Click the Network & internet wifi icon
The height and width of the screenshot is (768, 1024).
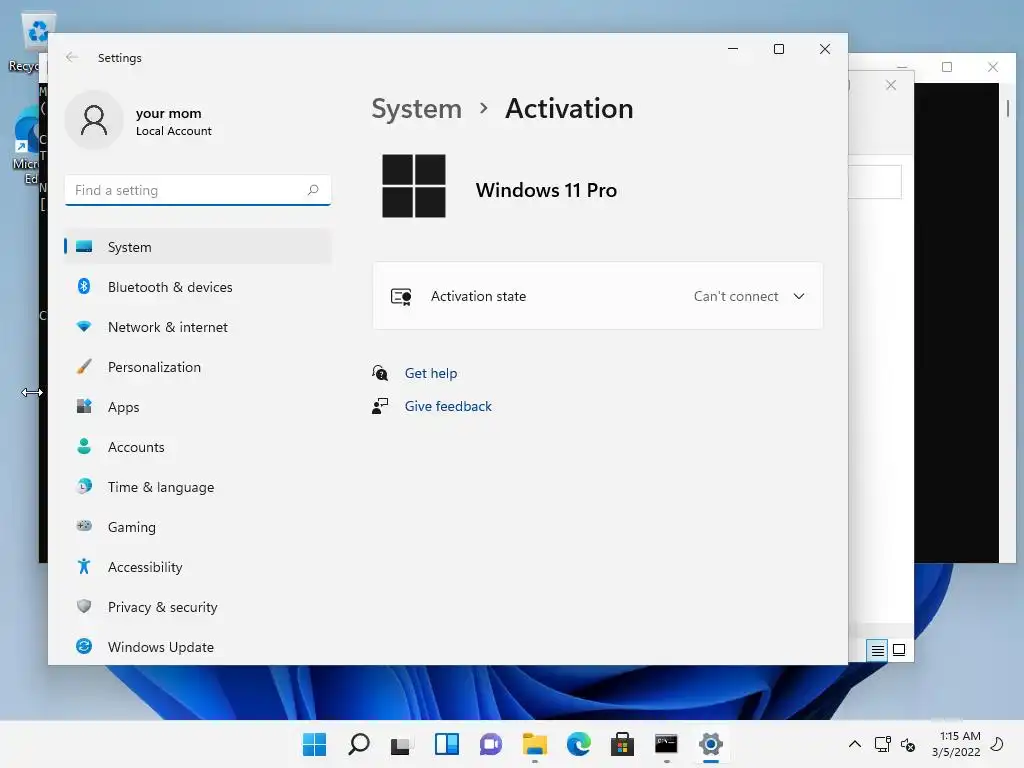point(84,327)
